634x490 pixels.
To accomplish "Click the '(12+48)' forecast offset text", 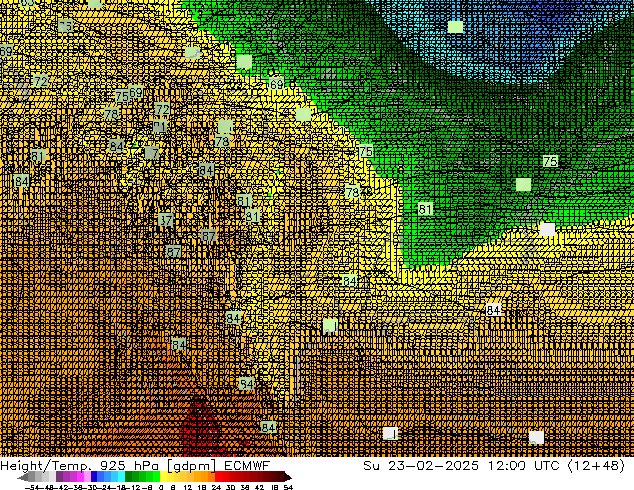I will (597, 466).
